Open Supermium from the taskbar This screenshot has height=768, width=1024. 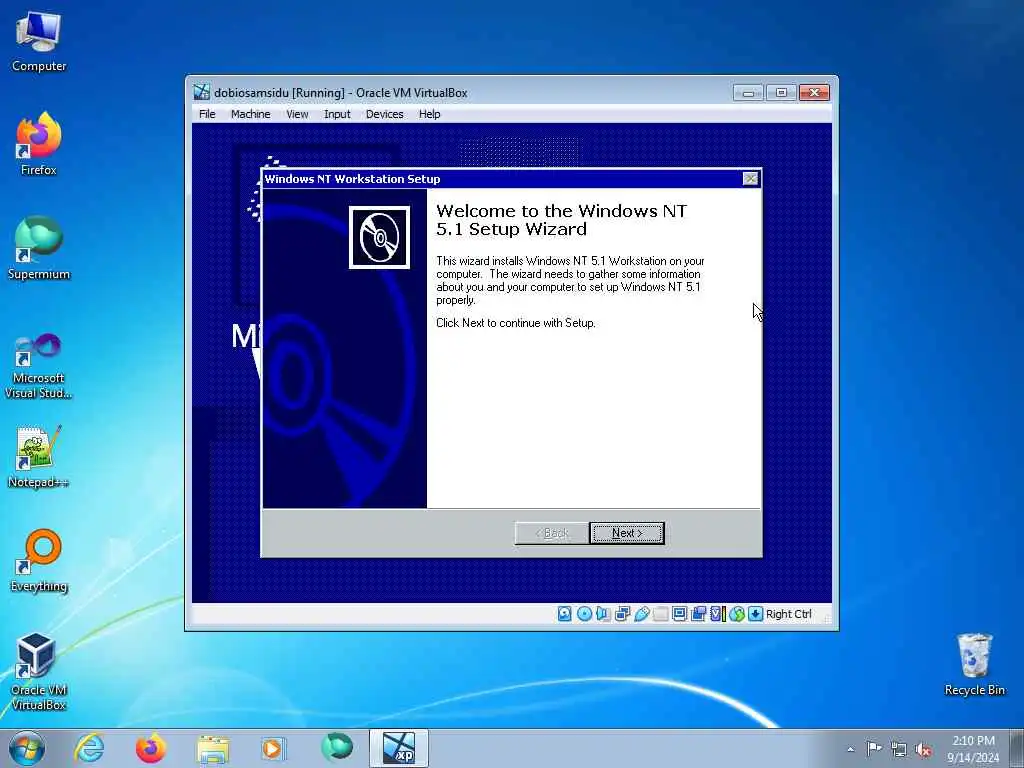337,748
